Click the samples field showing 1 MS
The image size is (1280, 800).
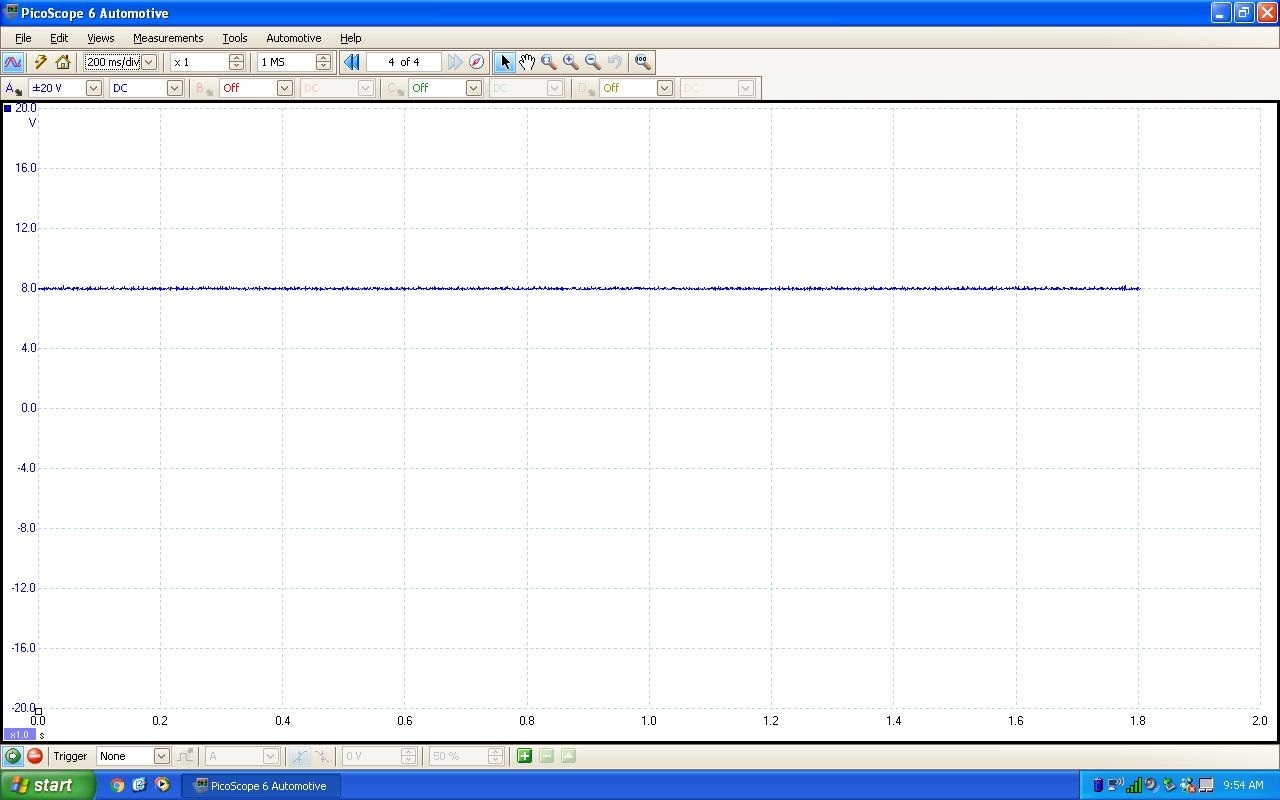coord(286,62)
